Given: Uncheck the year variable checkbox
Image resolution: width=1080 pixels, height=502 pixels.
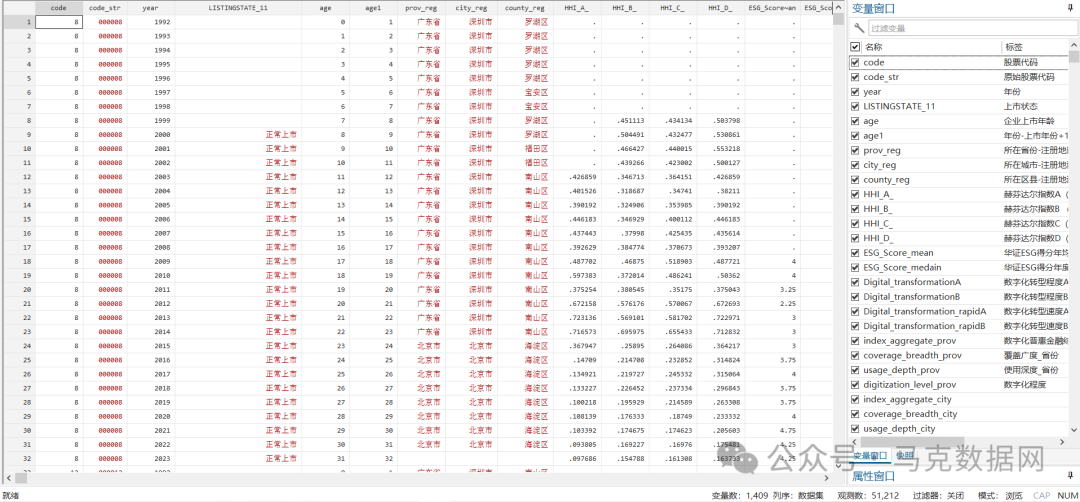Looking at the screenshot, I should [x=855, y=92].
